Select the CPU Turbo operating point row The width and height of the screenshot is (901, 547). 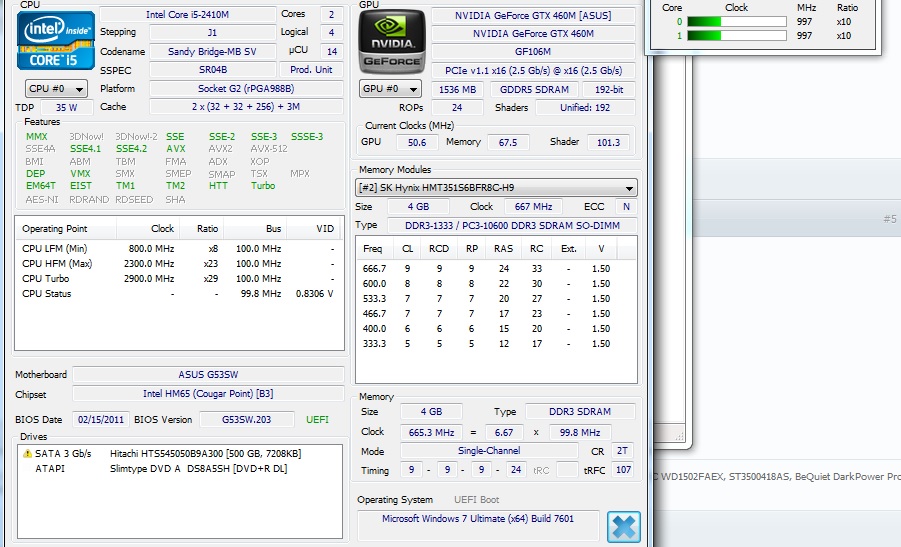178,279
